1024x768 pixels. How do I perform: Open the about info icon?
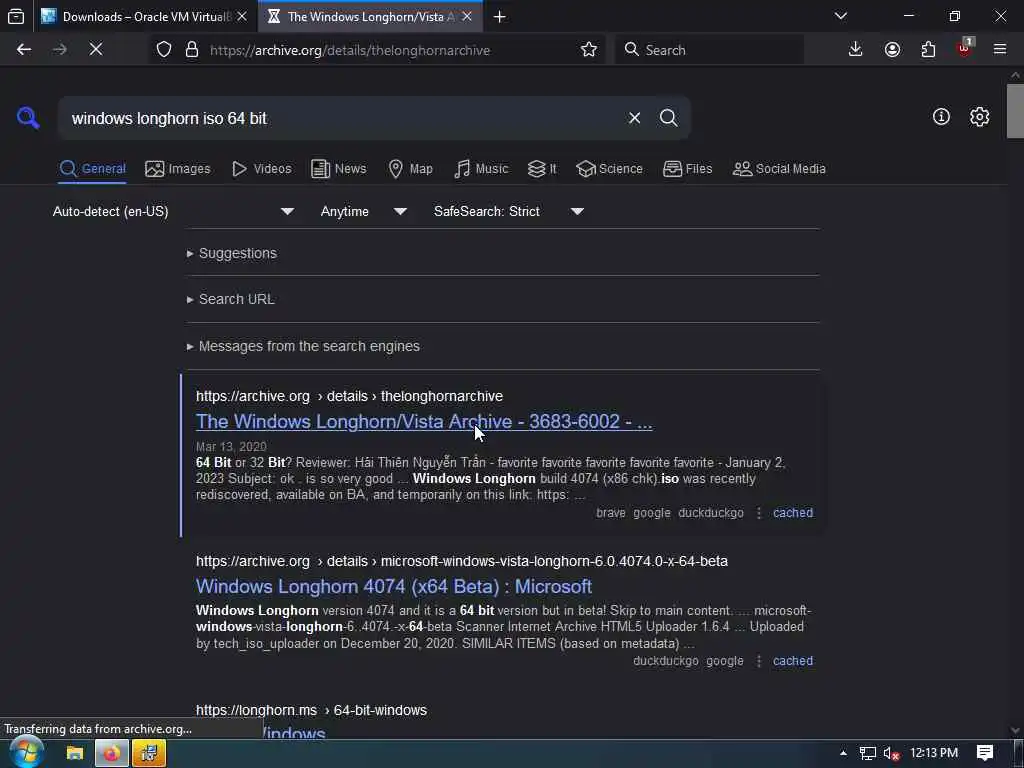click(941, 117)
